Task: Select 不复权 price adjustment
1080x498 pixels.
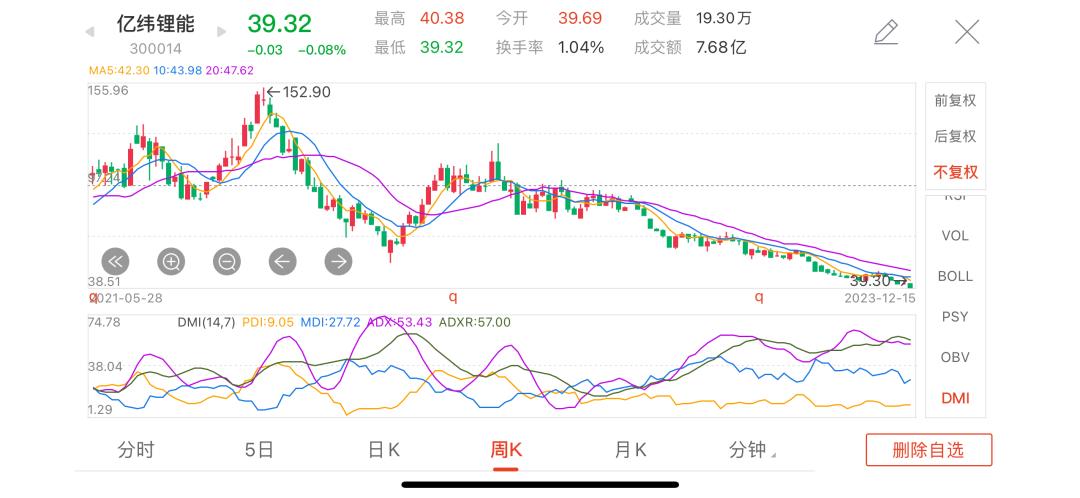Action: [x=955, y=172]
